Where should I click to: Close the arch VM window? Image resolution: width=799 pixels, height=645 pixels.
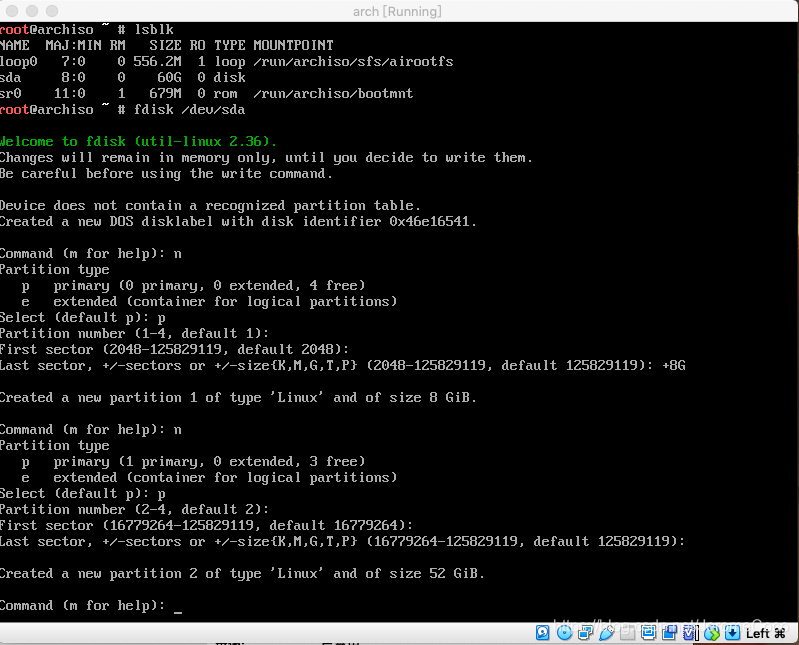click(x=12, y=11)
